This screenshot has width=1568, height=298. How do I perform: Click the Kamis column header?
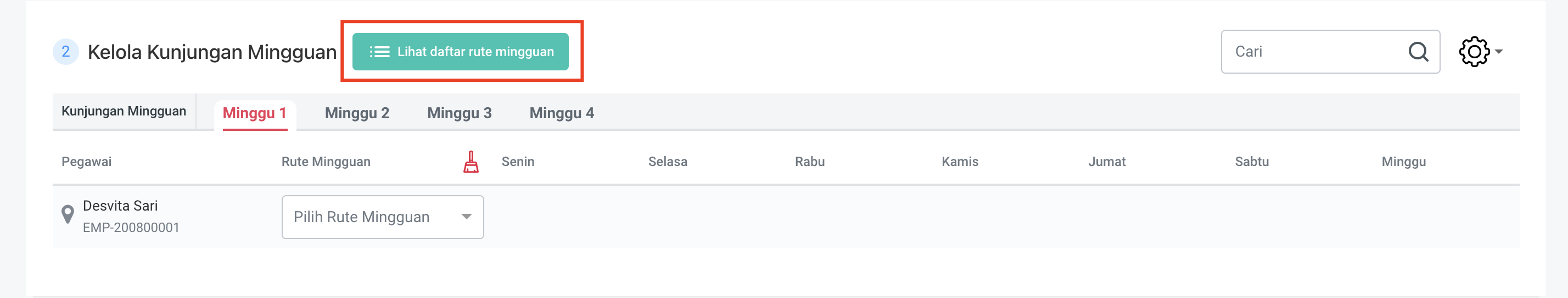click(x=959, y=162)
